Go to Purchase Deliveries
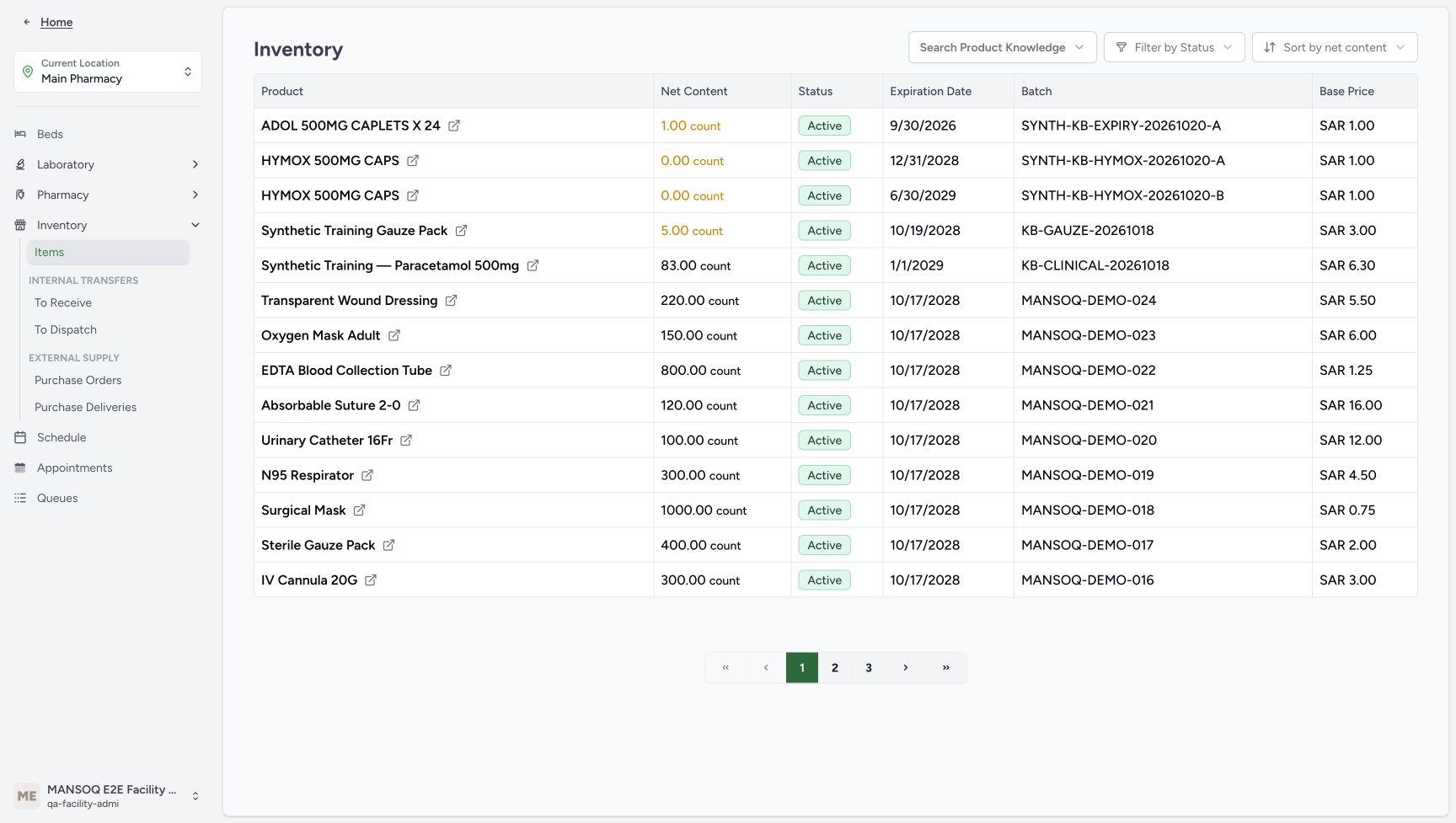This screenshot has height=823, width=1456. 85,407
